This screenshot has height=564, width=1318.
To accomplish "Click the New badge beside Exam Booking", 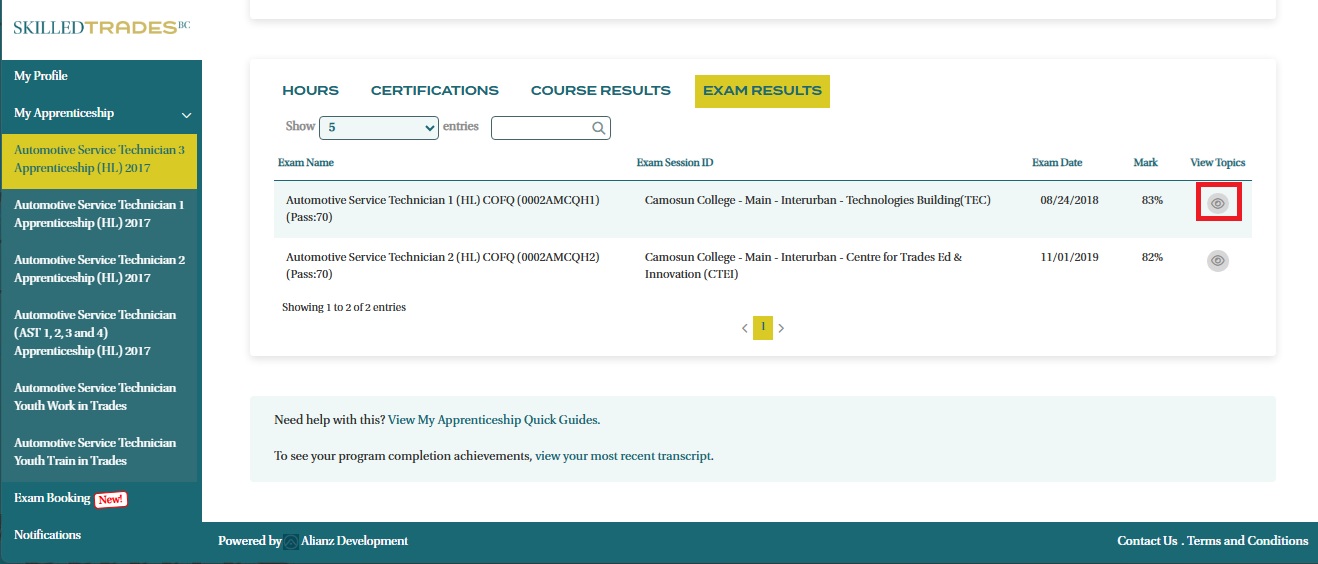I will pyautogui.click(x=111, y=499).
